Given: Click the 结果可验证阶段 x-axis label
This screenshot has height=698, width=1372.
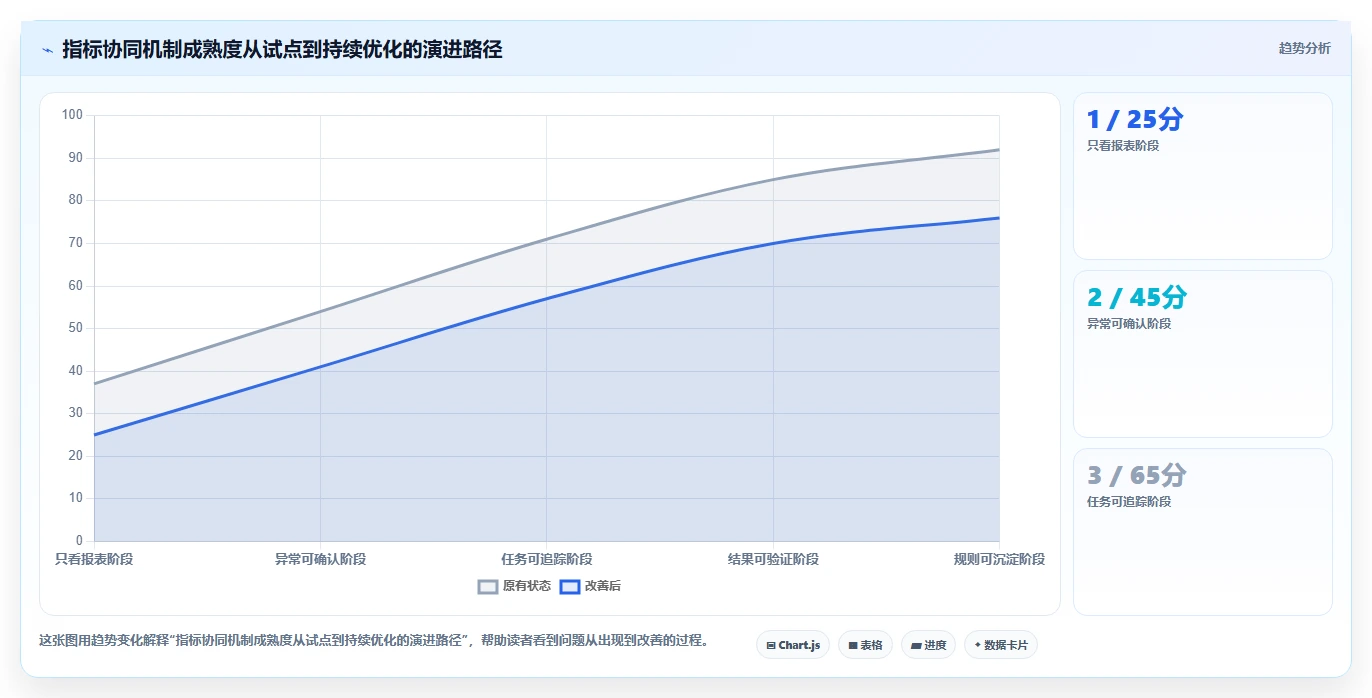Looking at the screenshot, I should click(x=773, y=559).
